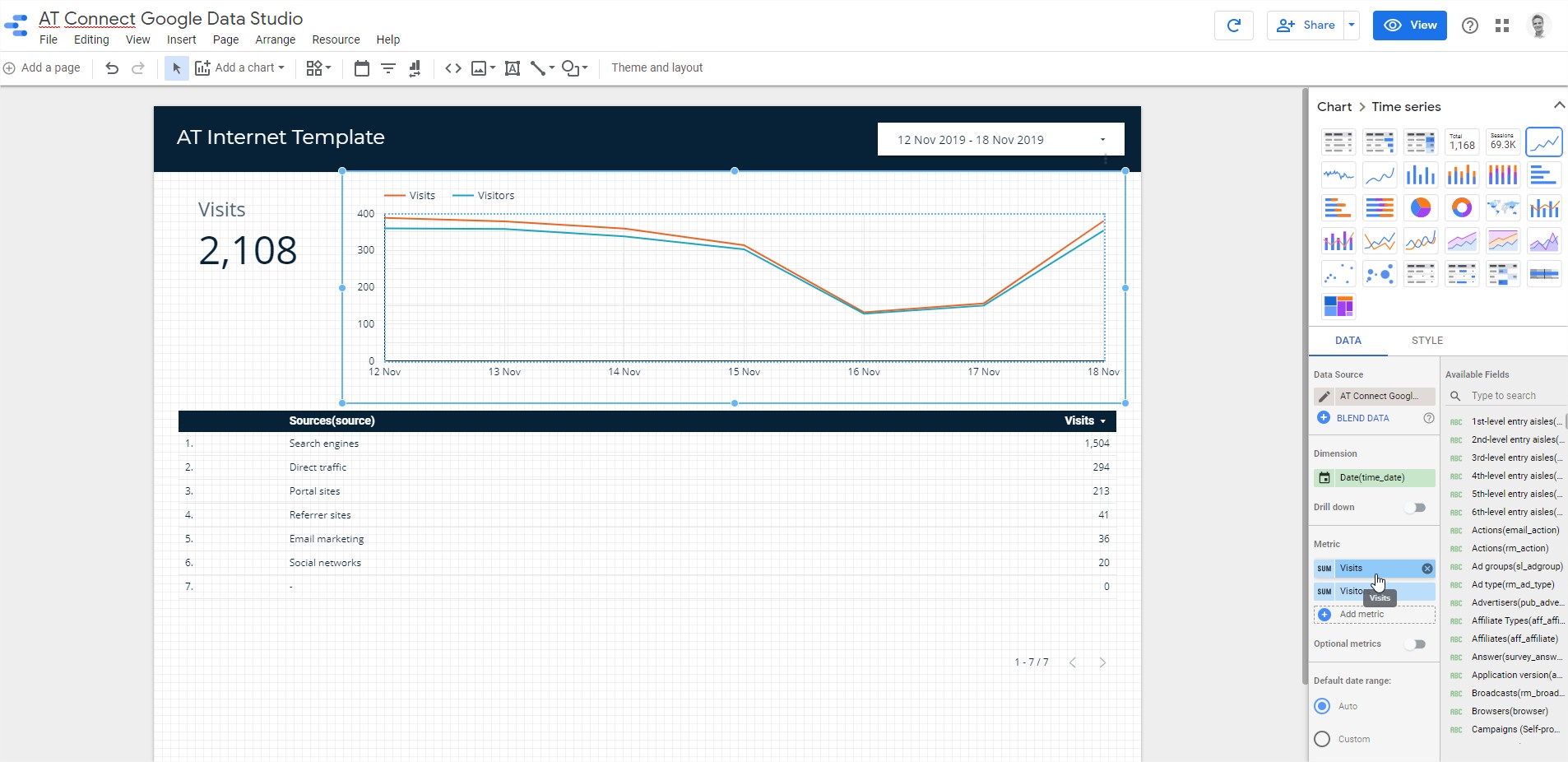
Task: Choose the horizontal bar chart type
Action: pos(1544,174)
